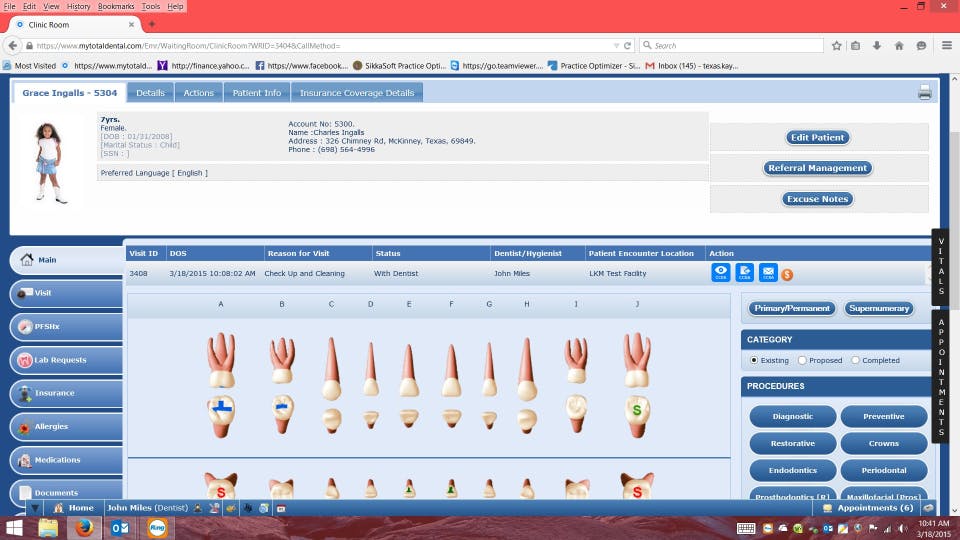Click the Firefox search field
The height and width of the screenshot is (540, 960).
pyautogui.click(x=732, y=46)
